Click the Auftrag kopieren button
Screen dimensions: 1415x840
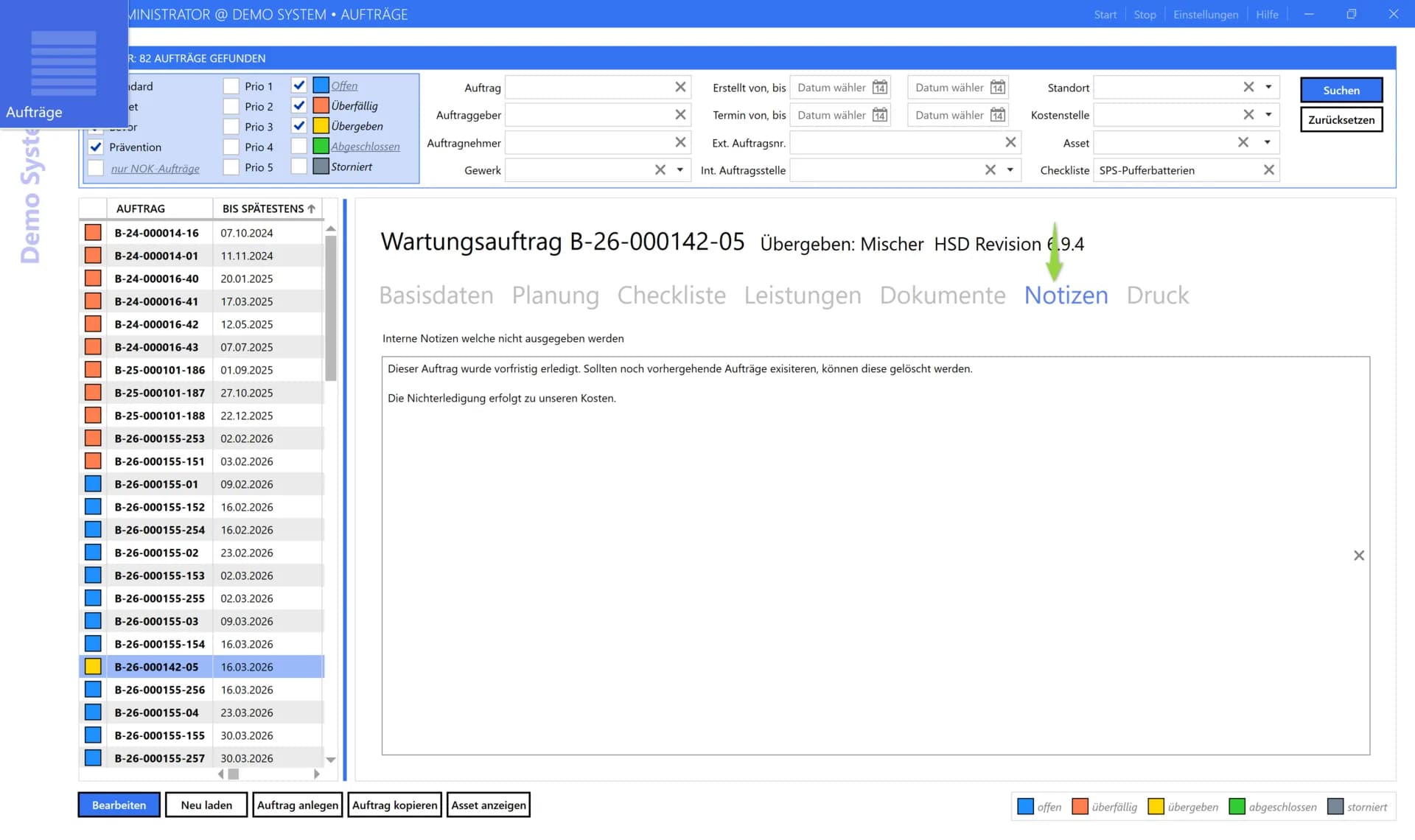click(x=394, y=805)
